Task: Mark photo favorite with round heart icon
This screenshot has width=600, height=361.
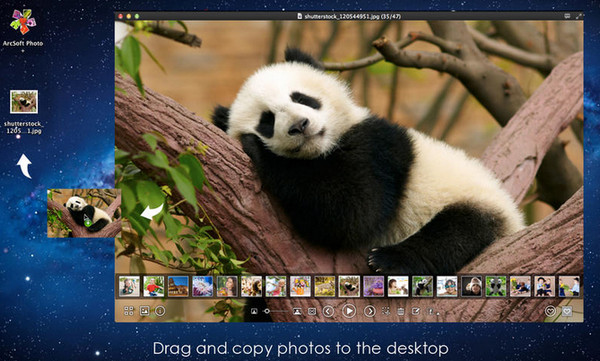Action: click(550, 311)
